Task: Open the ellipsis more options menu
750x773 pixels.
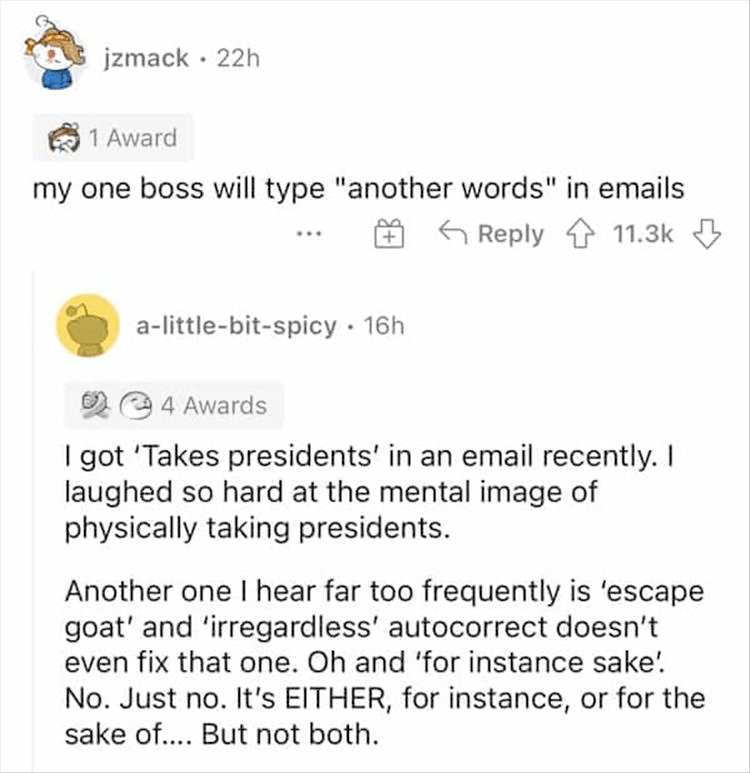Action: tap(309, 234)
